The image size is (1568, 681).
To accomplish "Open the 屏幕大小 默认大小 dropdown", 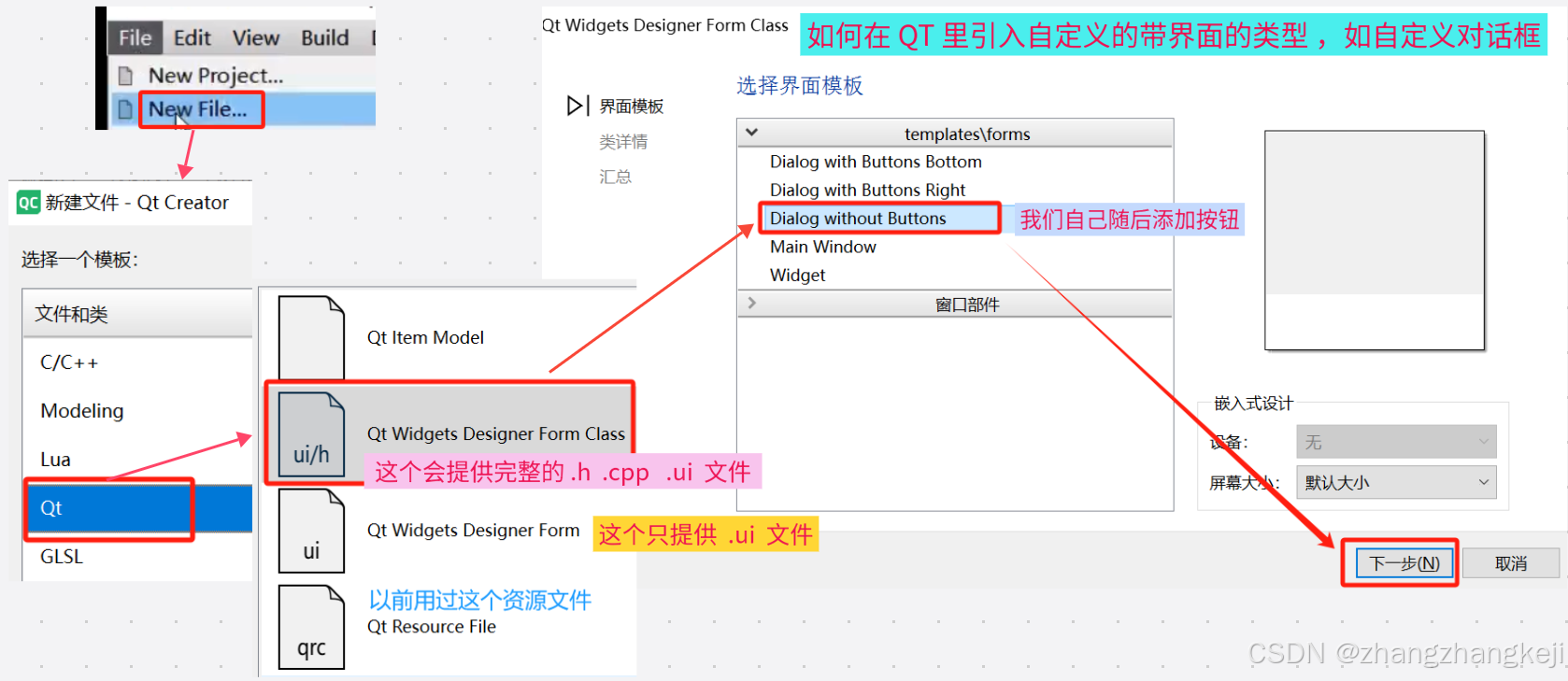I will tap(1396, 483).
